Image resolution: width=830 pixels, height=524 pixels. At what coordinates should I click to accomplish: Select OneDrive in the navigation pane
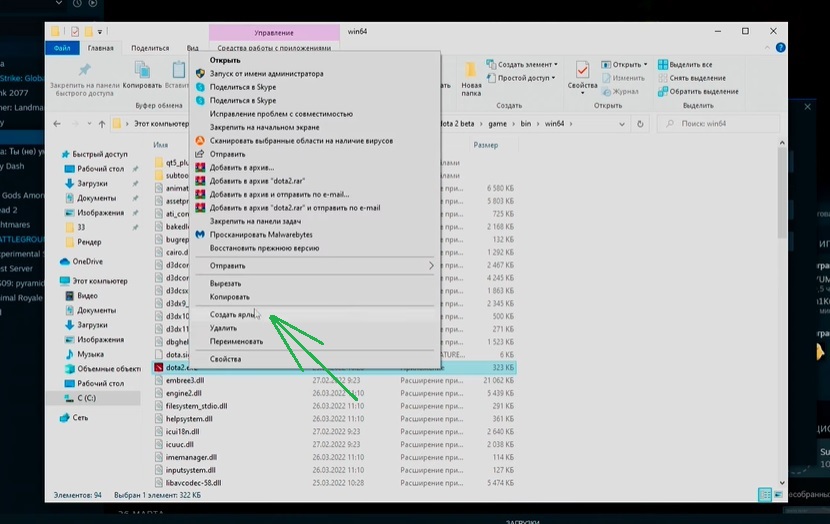pyautogui.click(x=87, y=262)
